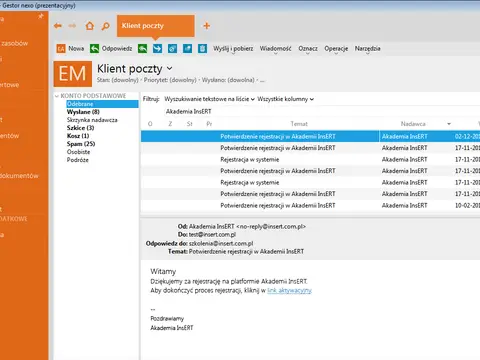
Task: Expand Klient poczty title dropdown chevron
Action: [170, 69]
